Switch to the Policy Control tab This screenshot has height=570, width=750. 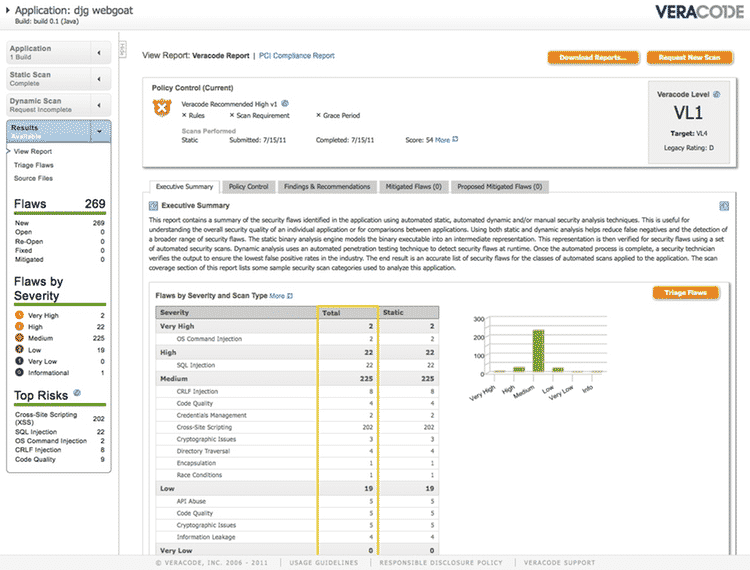(248, 186)
